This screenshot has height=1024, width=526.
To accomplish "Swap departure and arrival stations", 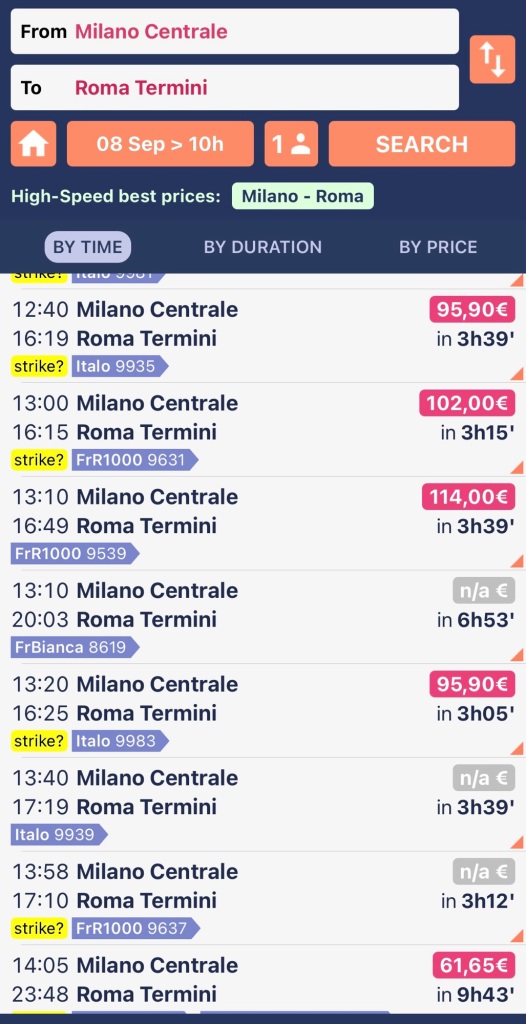I will point(492,59).
